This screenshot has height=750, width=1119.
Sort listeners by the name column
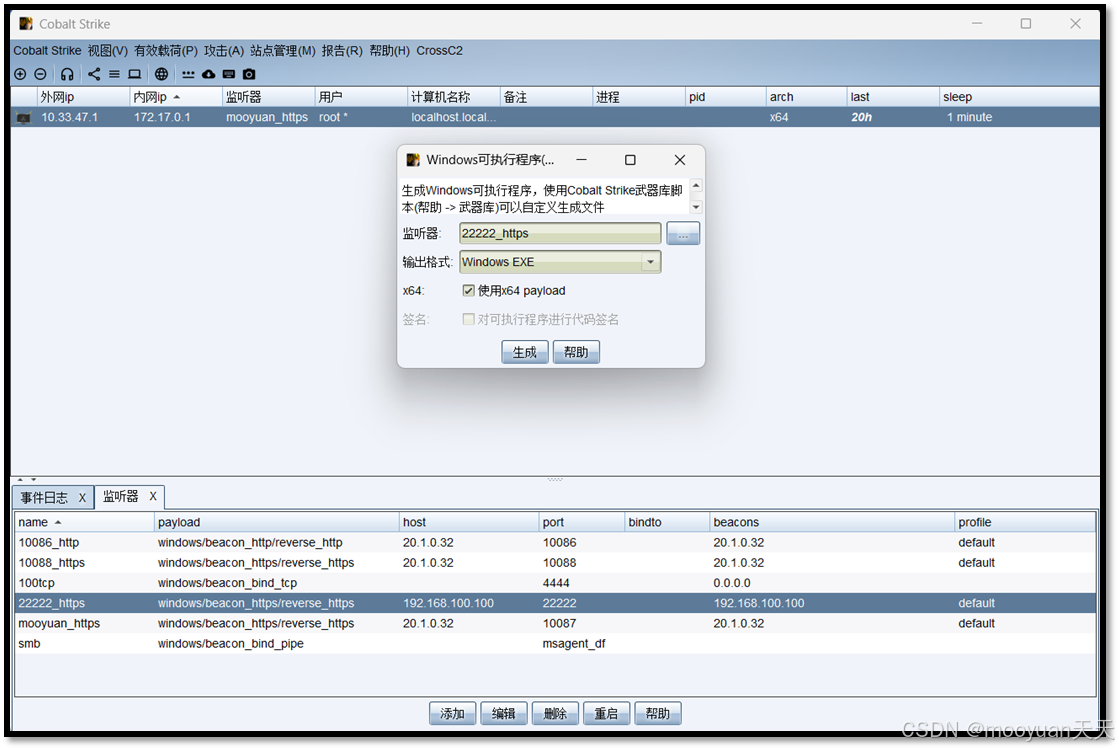point(84,522)
